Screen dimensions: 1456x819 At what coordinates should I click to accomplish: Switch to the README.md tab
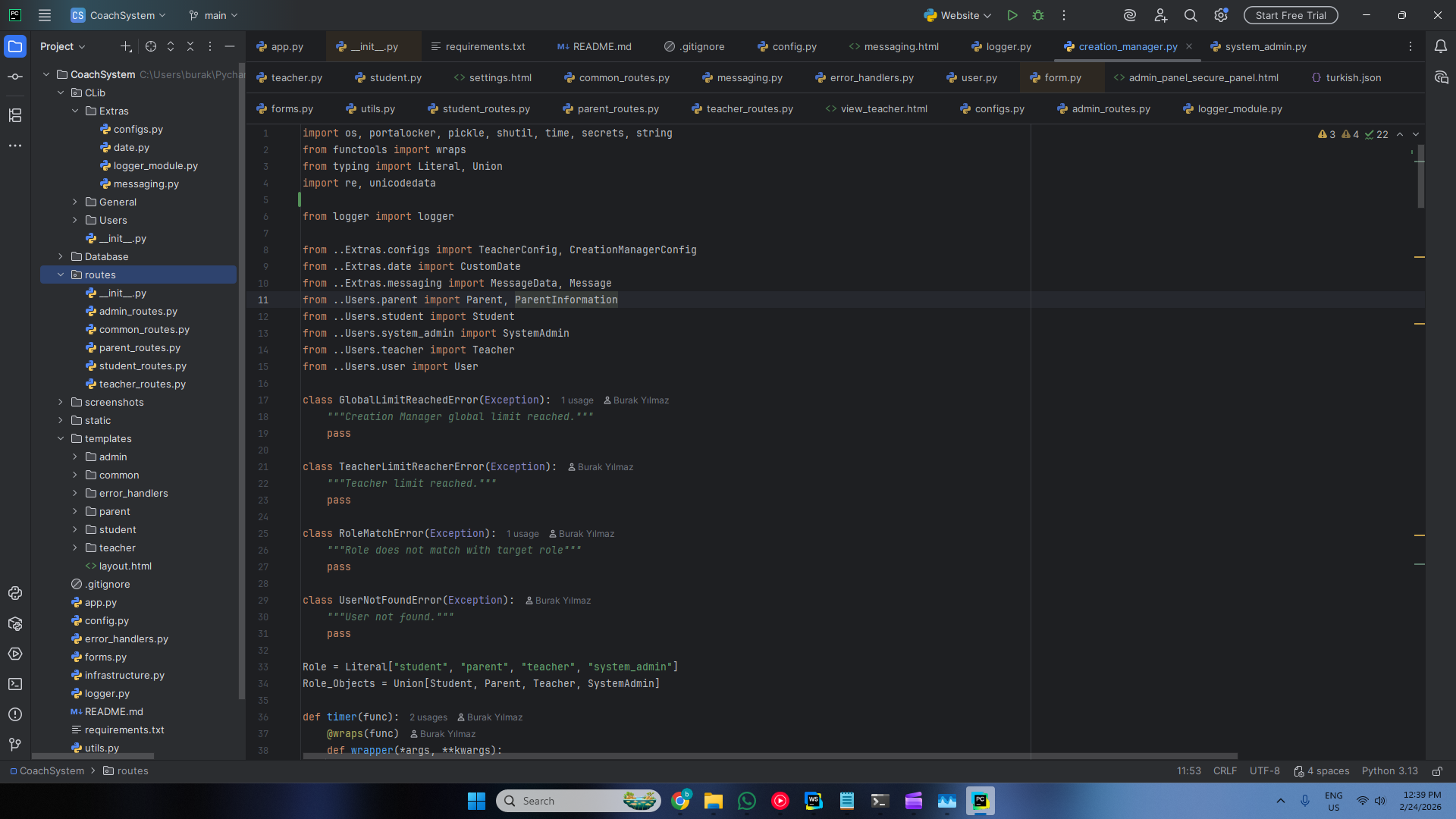pos(594,46)
